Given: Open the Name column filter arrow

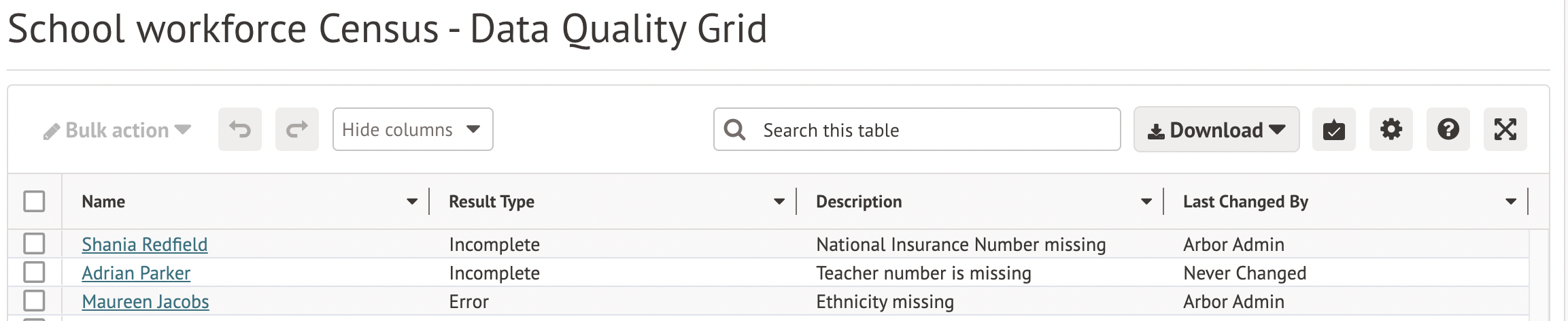Looking at the screenshot, I should (412, 201).
